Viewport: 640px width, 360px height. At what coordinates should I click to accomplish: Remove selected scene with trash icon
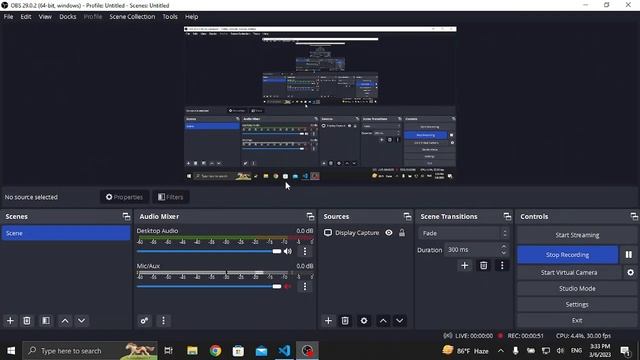[x=27, y=321]
